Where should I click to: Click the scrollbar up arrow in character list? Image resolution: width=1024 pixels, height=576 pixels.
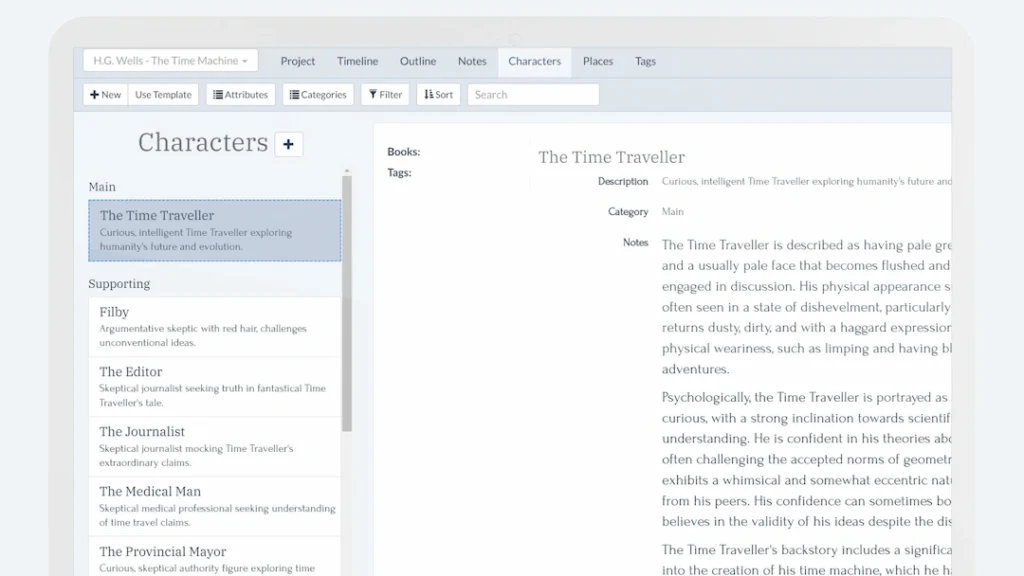347,171
